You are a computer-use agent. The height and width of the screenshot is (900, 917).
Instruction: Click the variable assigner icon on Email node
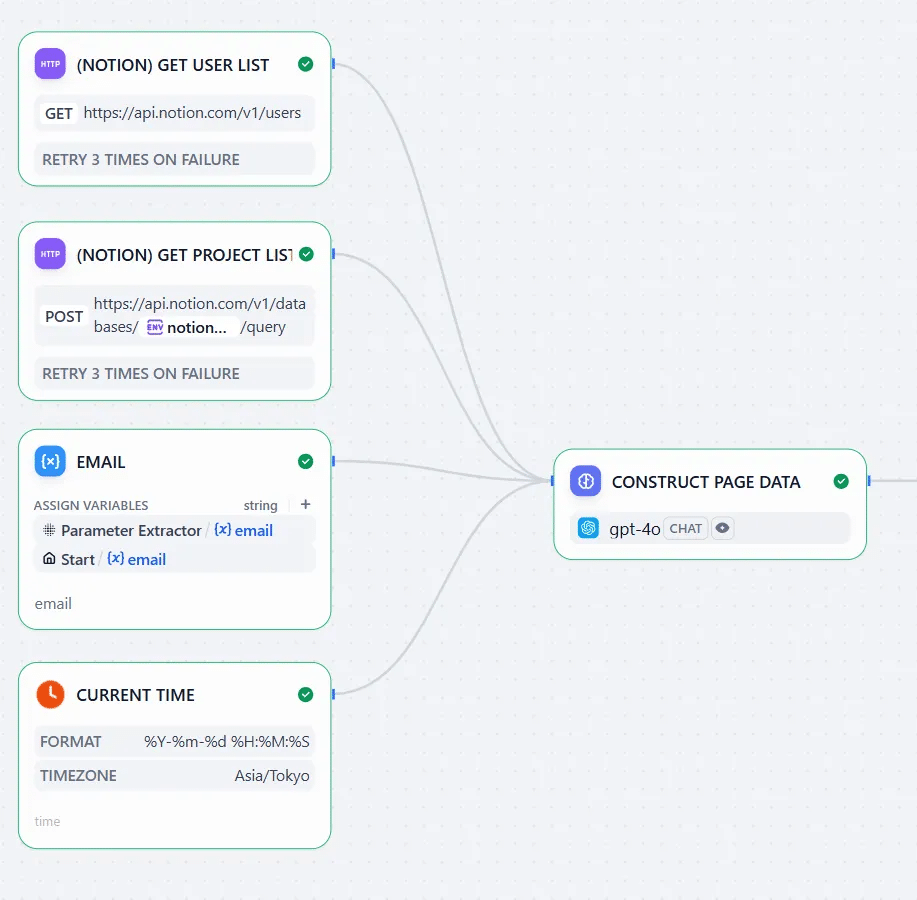pos(50,462)
